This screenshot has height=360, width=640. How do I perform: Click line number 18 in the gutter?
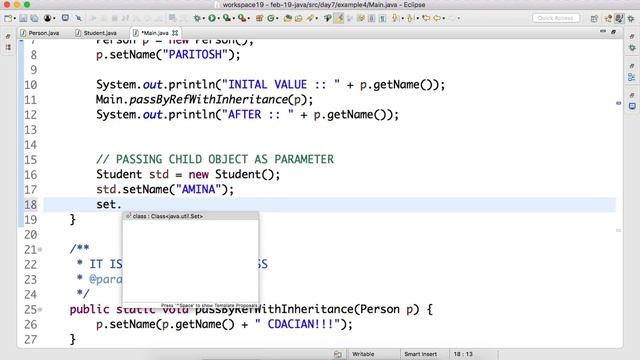[x=30, y=204]
